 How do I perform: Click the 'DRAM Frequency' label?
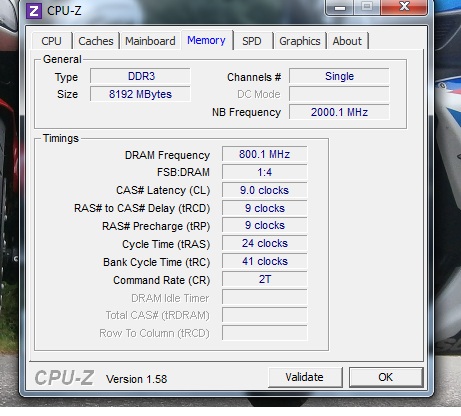tap(167, 155)
